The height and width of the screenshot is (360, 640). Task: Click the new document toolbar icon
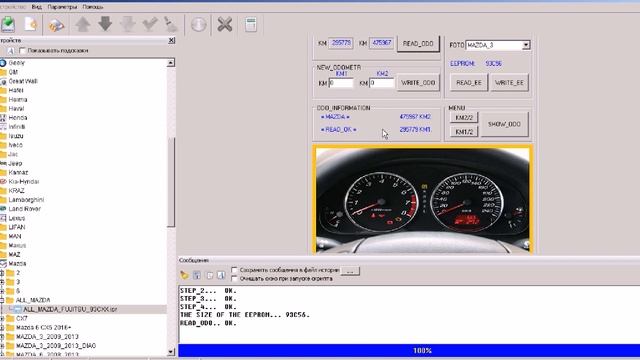(31, 24)
